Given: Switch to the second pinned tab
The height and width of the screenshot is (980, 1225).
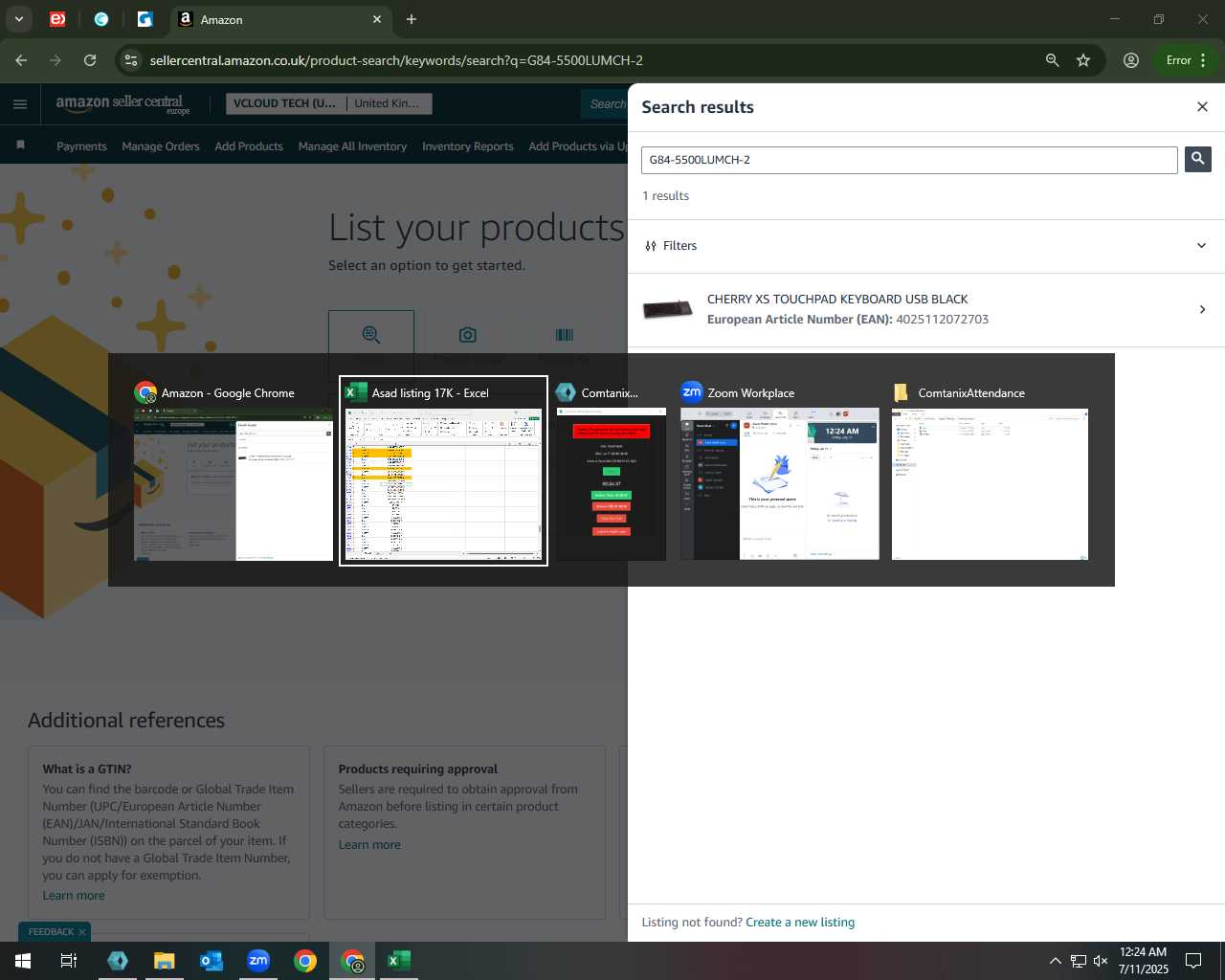Looking at the screenshot, I should (101, 19).
